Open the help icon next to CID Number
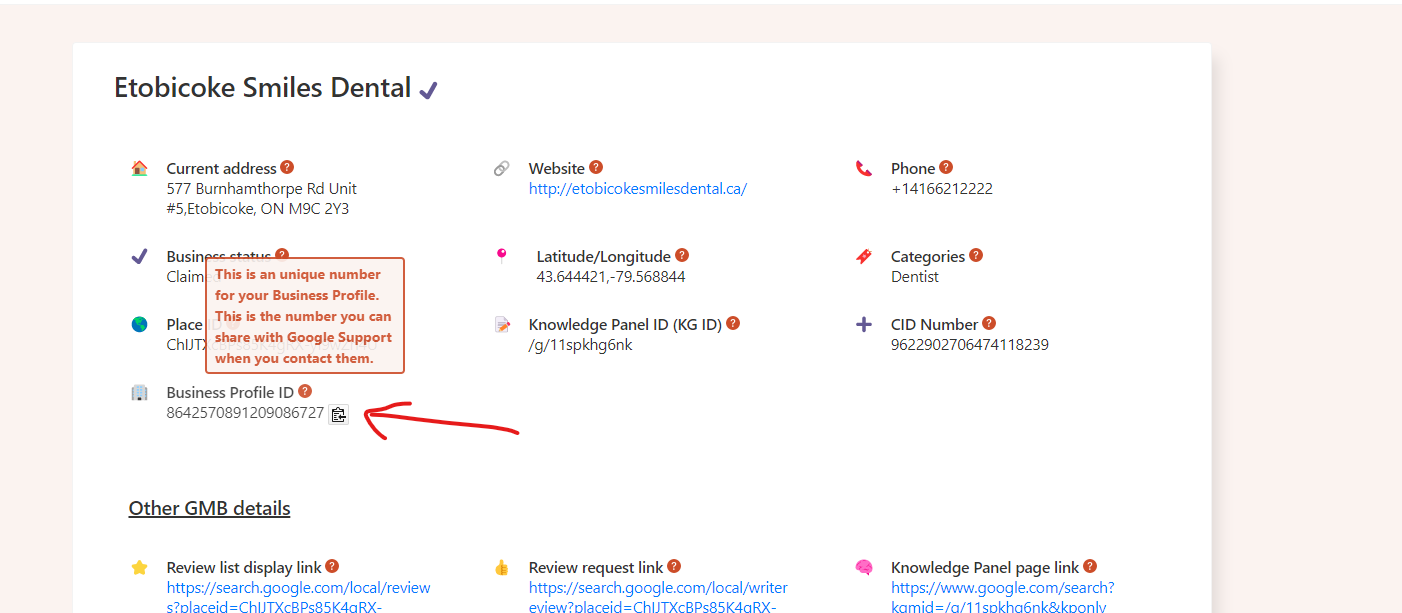The height and width of the screenshot is (613, 1402). (989, 322)
